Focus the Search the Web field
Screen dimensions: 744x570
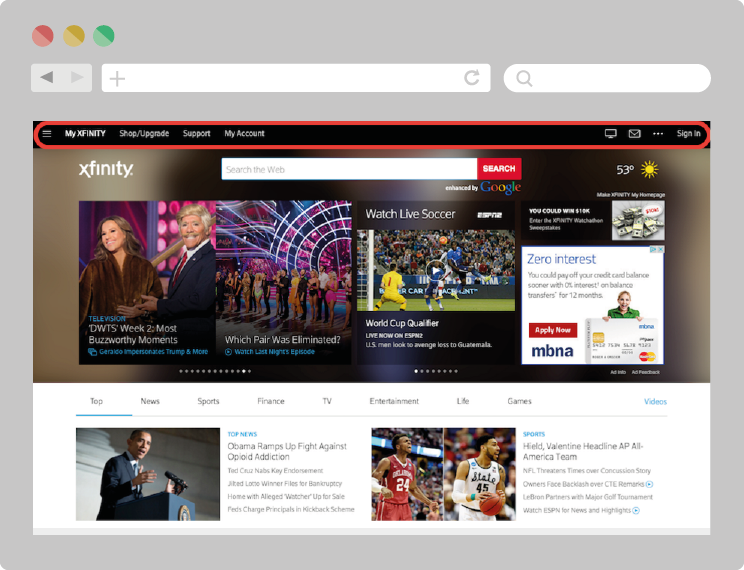(349, 169)
